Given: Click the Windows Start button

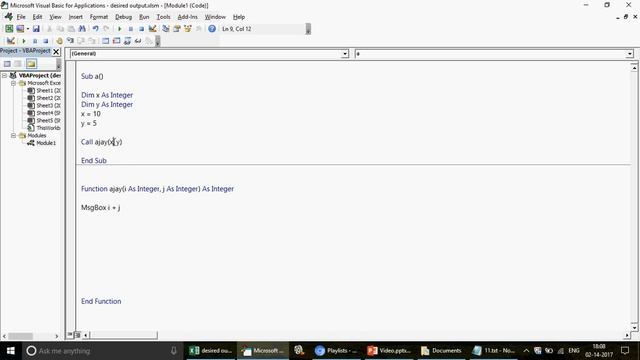Looking at the screenshot, I should click(11, 351).
